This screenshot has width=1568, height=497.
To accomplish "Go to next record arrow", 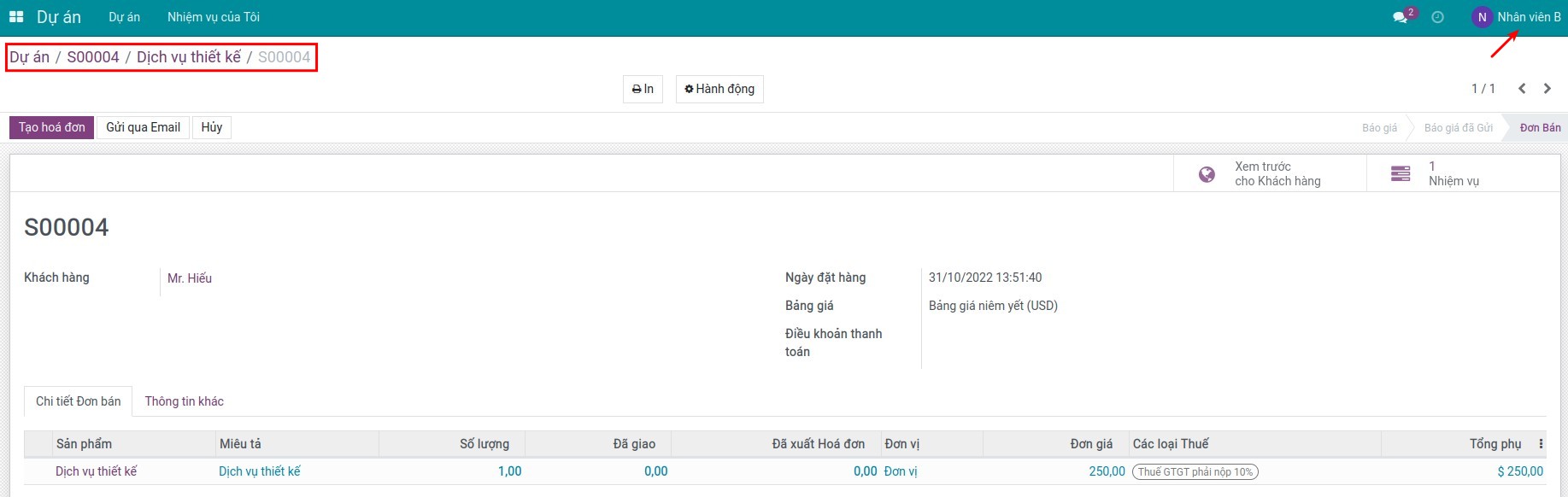I will point(1547,89).
